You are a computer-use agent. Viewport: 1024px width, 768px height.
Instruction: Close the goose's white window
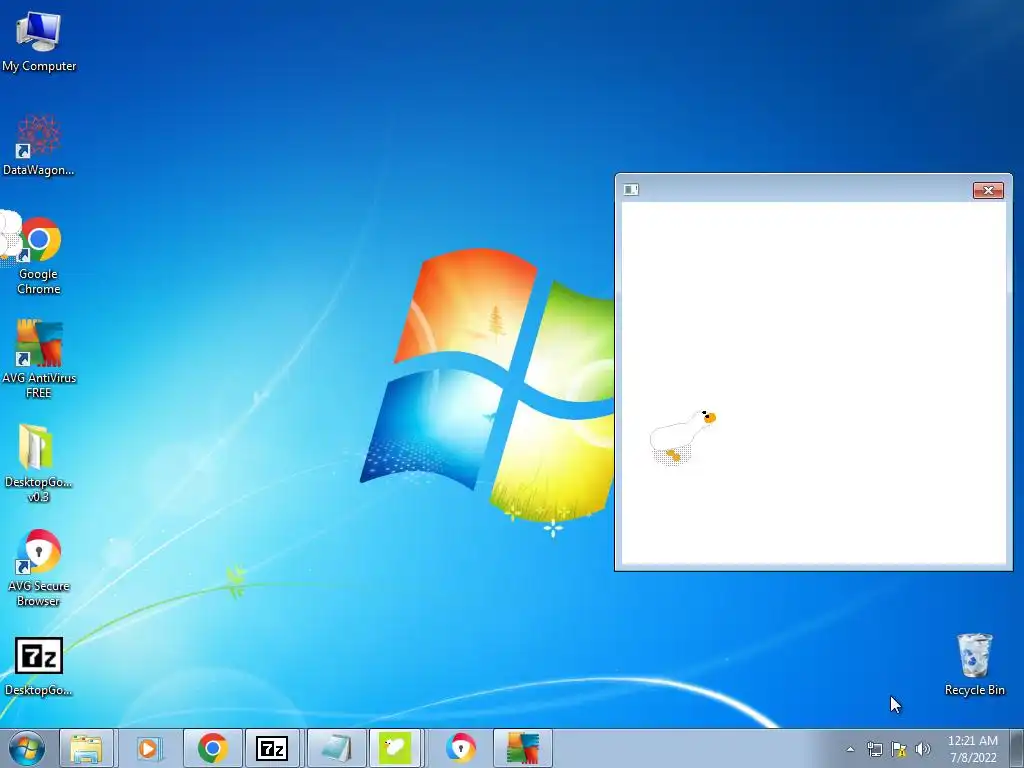click(988, 190)
